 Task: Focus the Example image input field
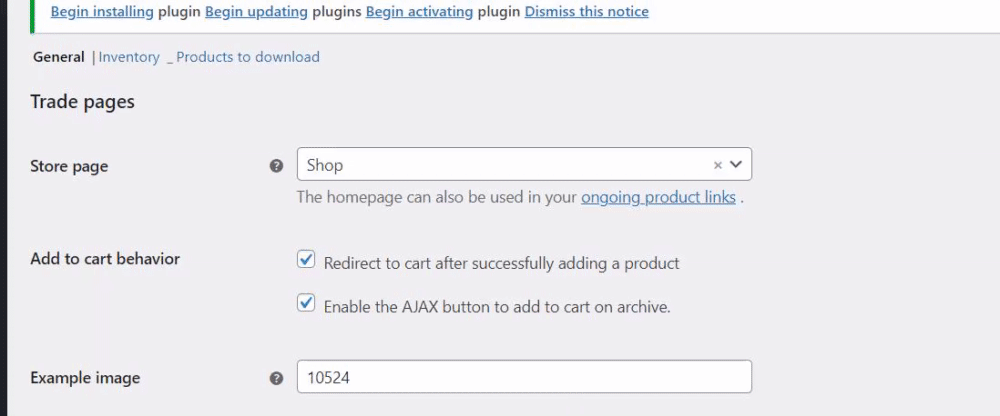[524, 378]
